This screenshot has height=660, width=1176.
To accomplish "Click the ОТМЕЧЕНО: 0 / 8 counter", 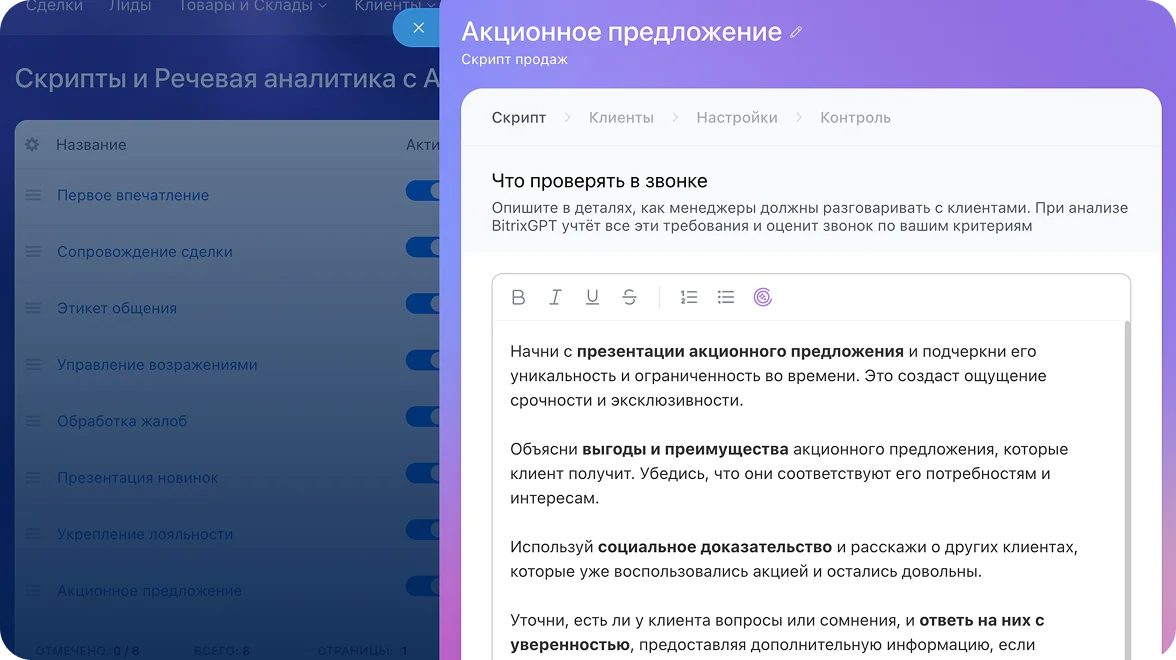I will pos(87,651).
